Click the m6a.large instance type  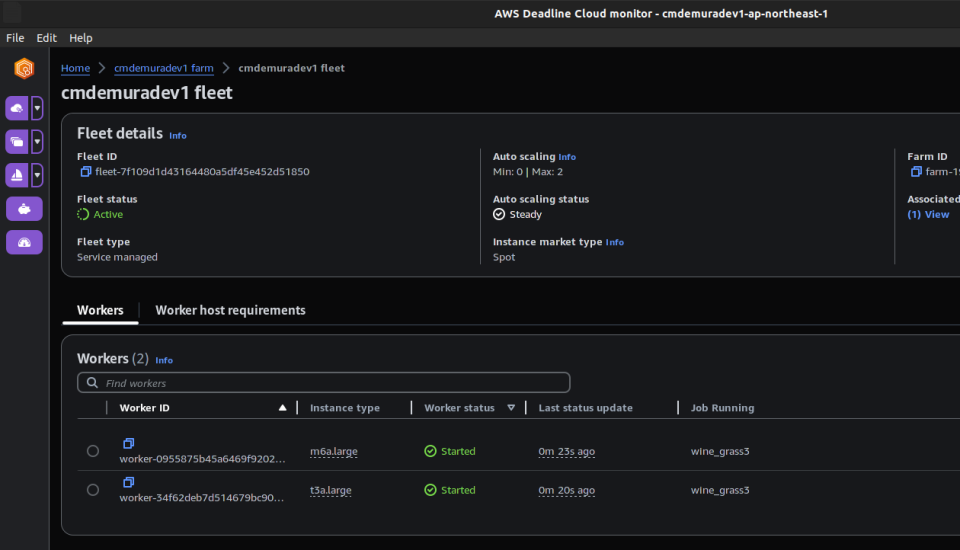click(334, 451)
